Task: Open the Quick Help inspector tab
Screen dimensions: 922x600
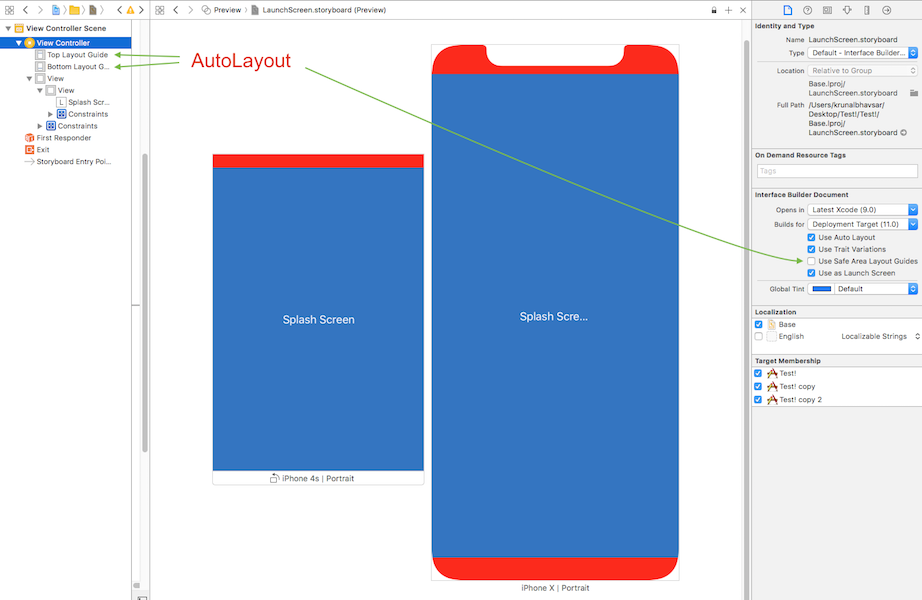Action: [807, 10]
